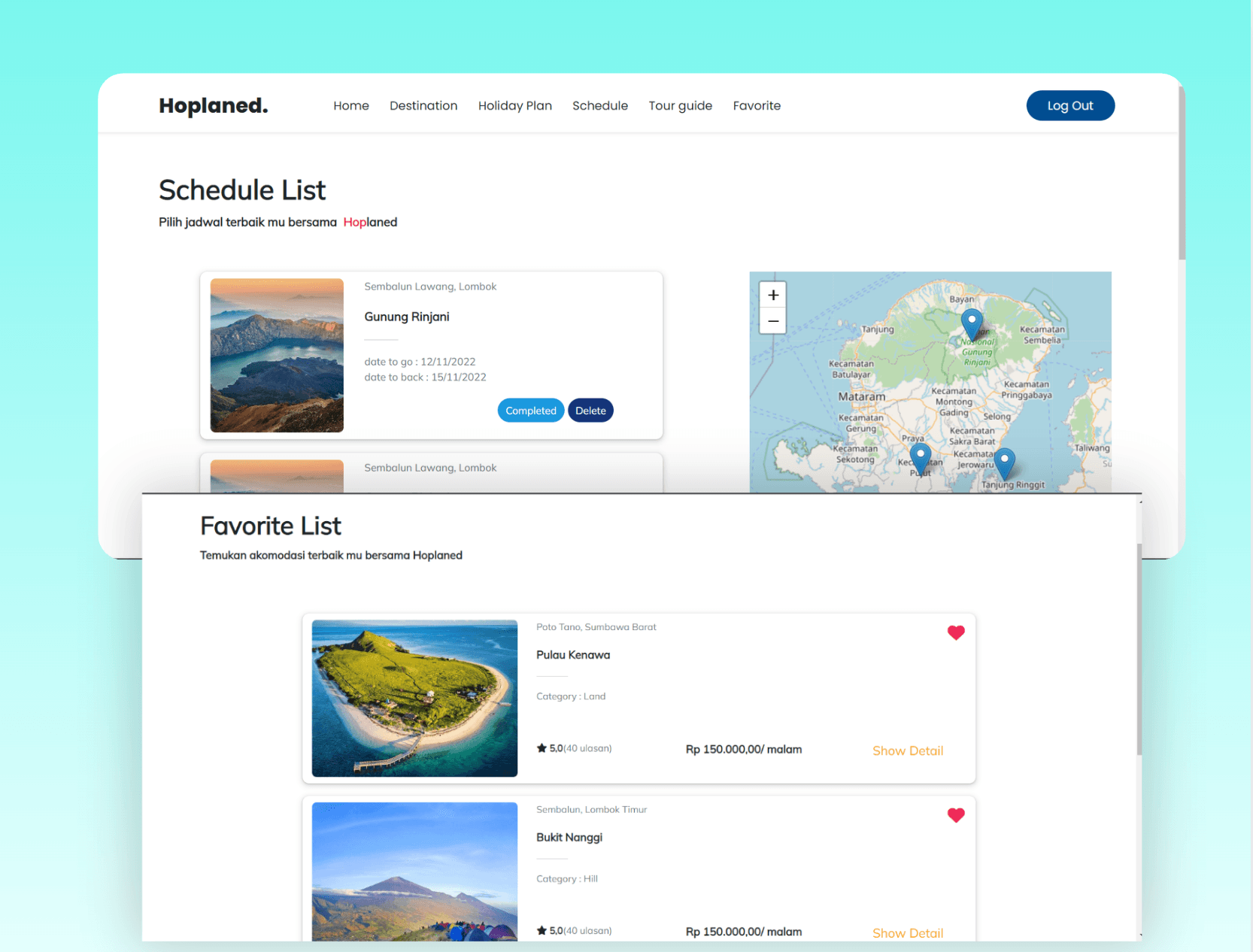Open the Destination page
Image resolution: width=1253 pixels, height=952 pixels.
click(423, 105)
